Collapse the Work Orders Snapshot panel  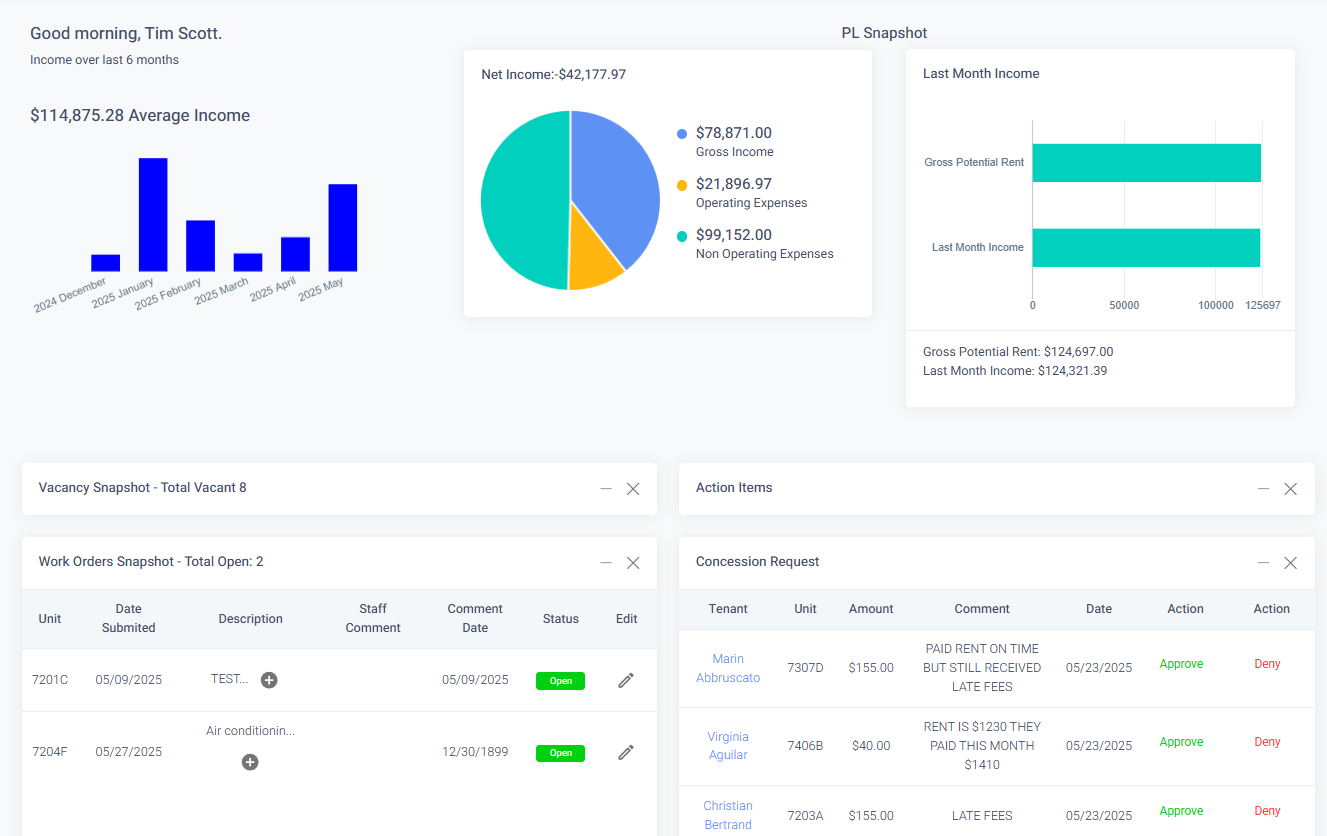tap(606, 563)
